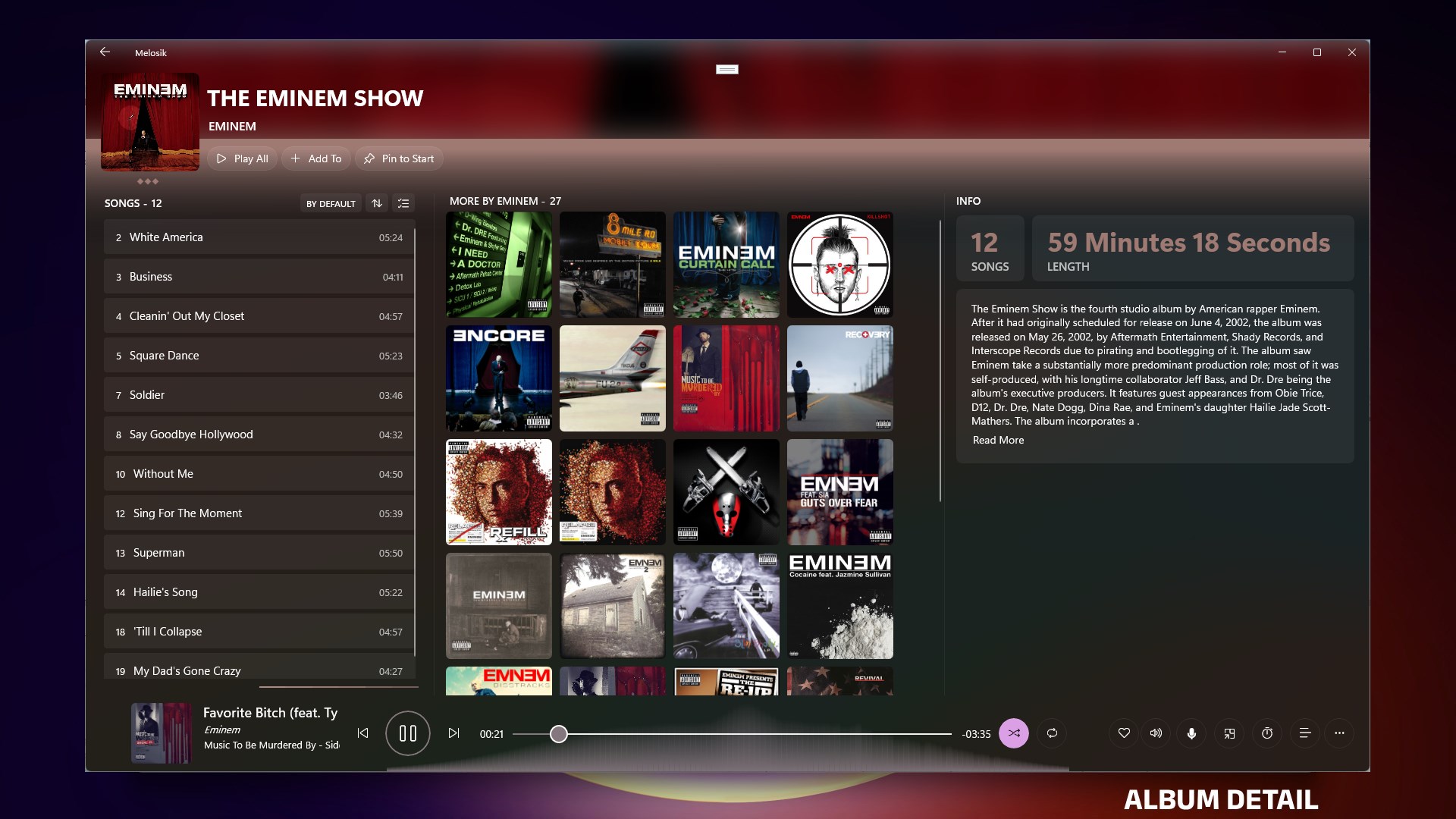Open the Add To menu
1456x819 pixels.
[316, 158]
